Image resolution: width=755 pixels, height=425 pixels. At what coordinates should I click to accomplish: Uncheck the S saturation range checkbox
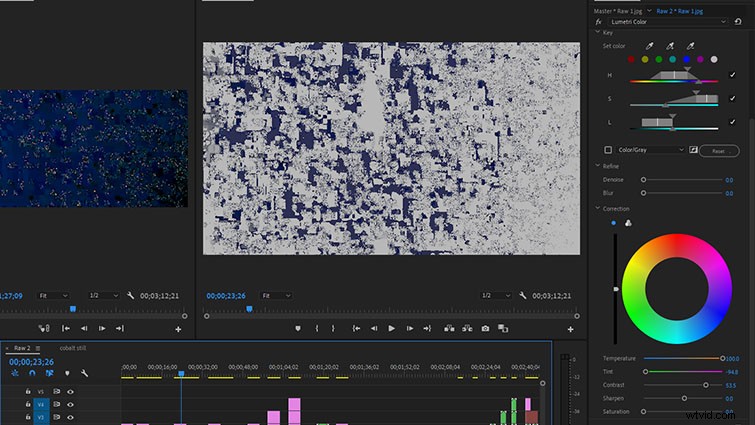[732, 98]
